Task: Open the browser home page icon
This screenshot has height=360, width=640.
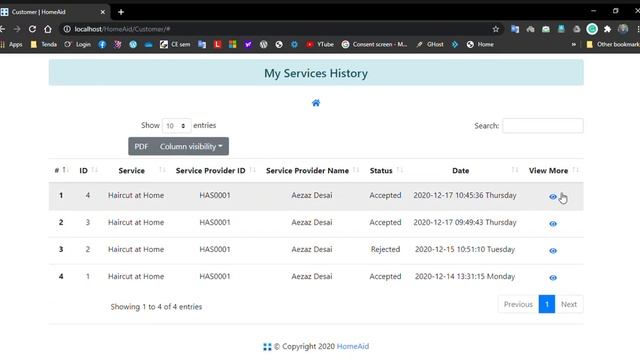Action: (48, 29)
